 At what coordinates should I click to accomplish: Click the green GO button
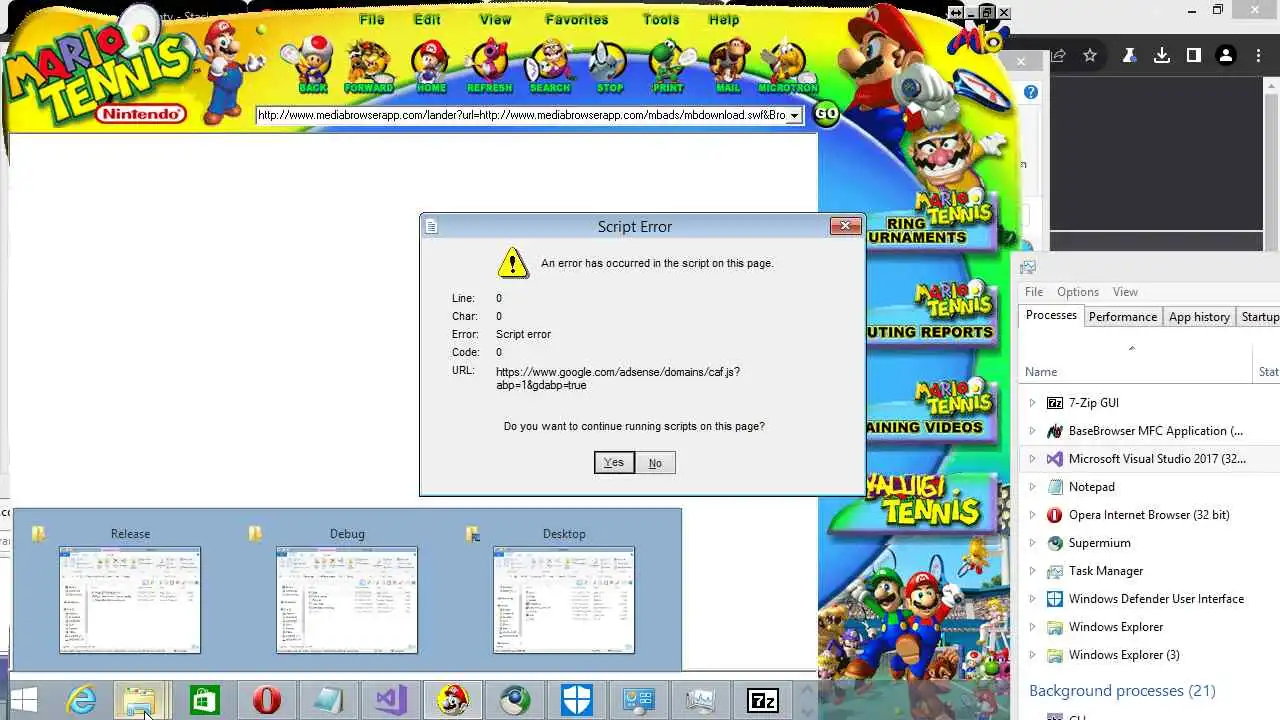tap(826, 113)
